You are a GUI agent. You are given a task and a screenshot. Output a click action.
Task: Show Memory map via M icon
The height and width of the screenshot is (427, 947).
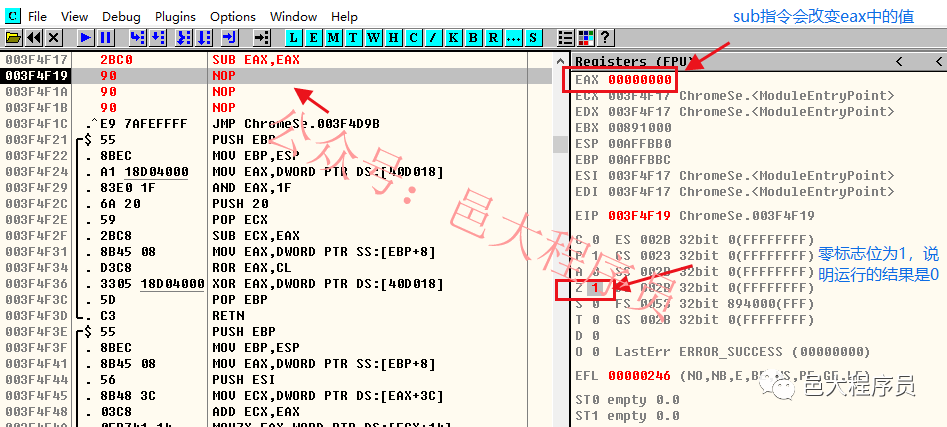pyautogui.click(x=333, y=38)
